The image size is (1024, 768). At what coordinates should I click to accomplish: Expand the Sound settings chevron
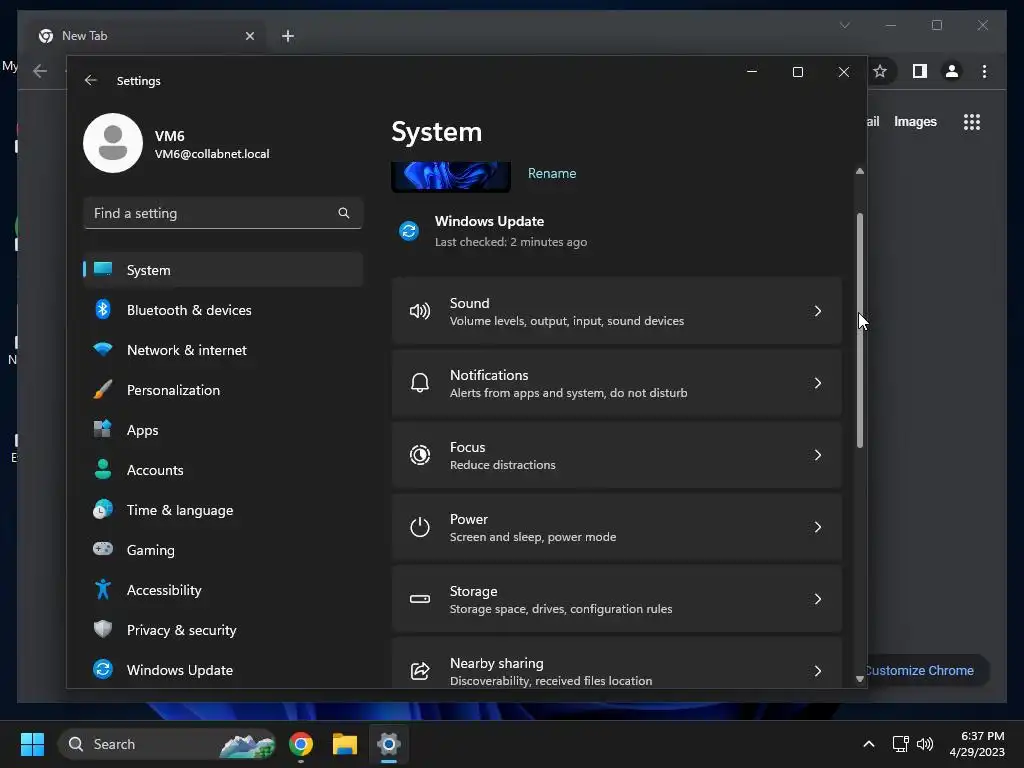[818, 311]
